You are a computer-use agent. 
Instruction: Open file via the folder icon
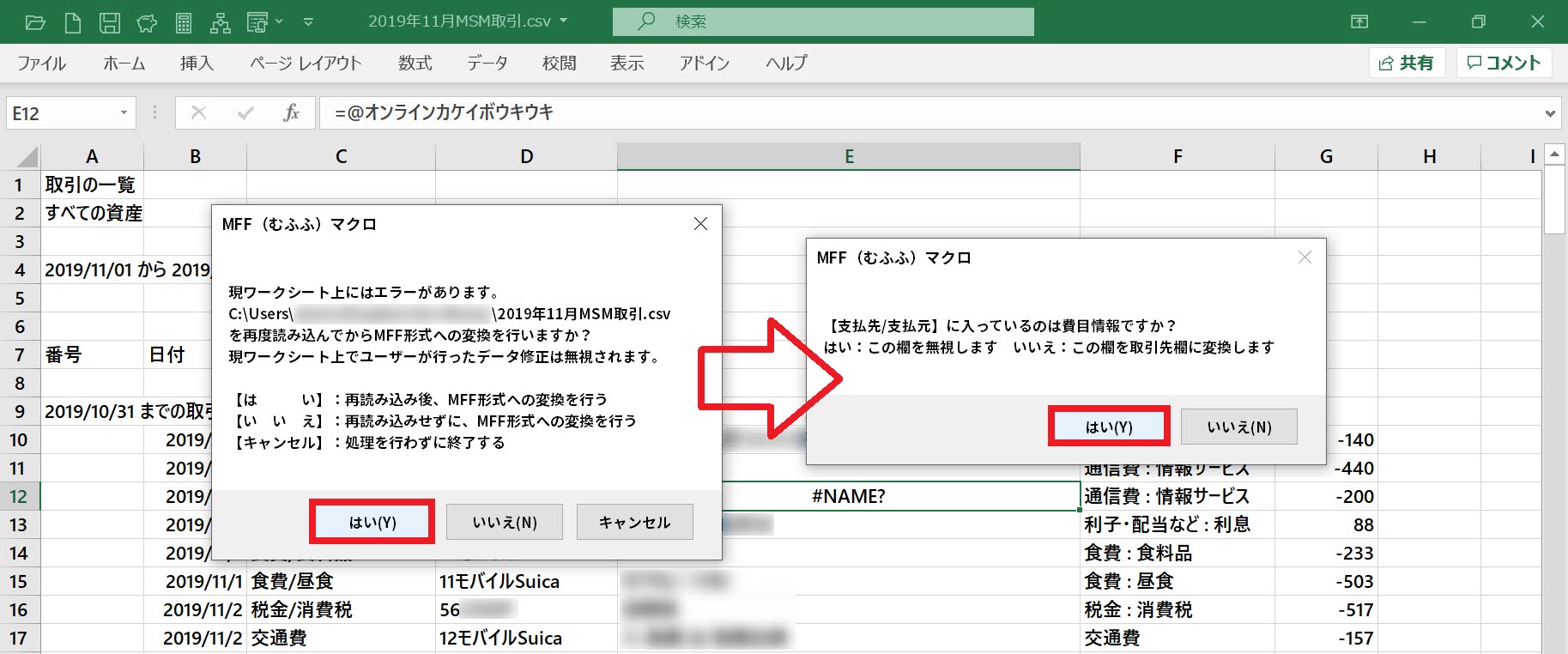(35, 22)
